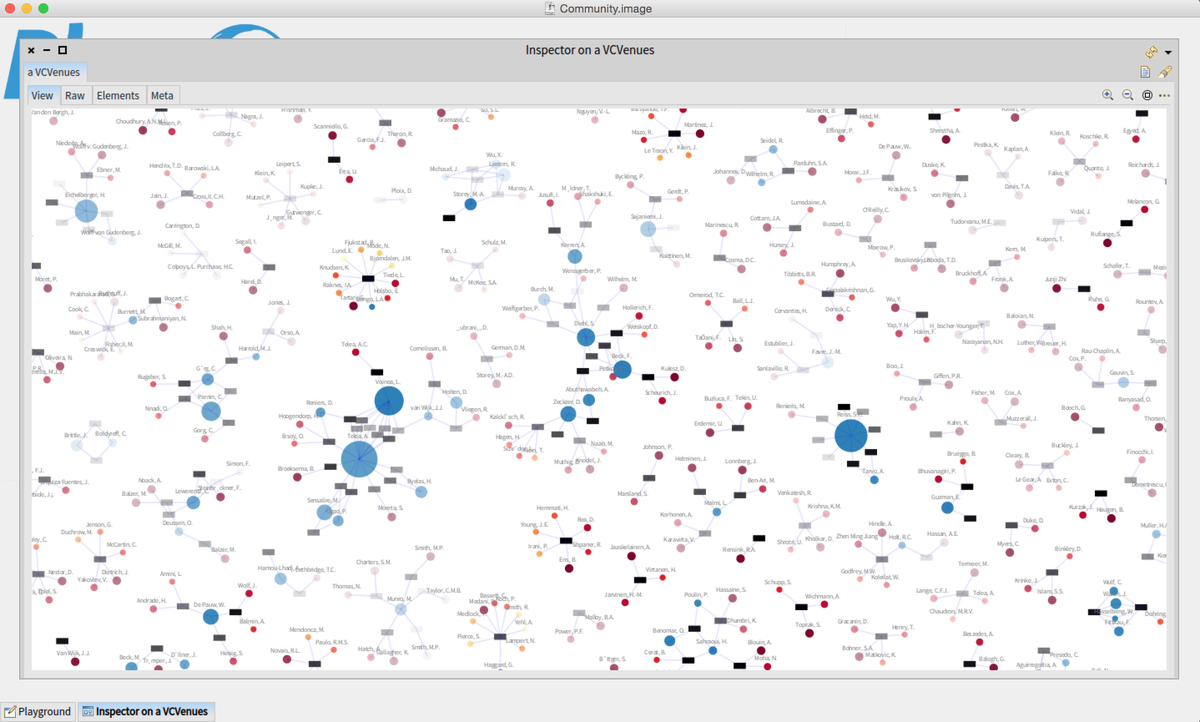This screenshot has height=722, width=1200.
Task: Click the zoom-to-fit icon
Action: pos(1147,95)
